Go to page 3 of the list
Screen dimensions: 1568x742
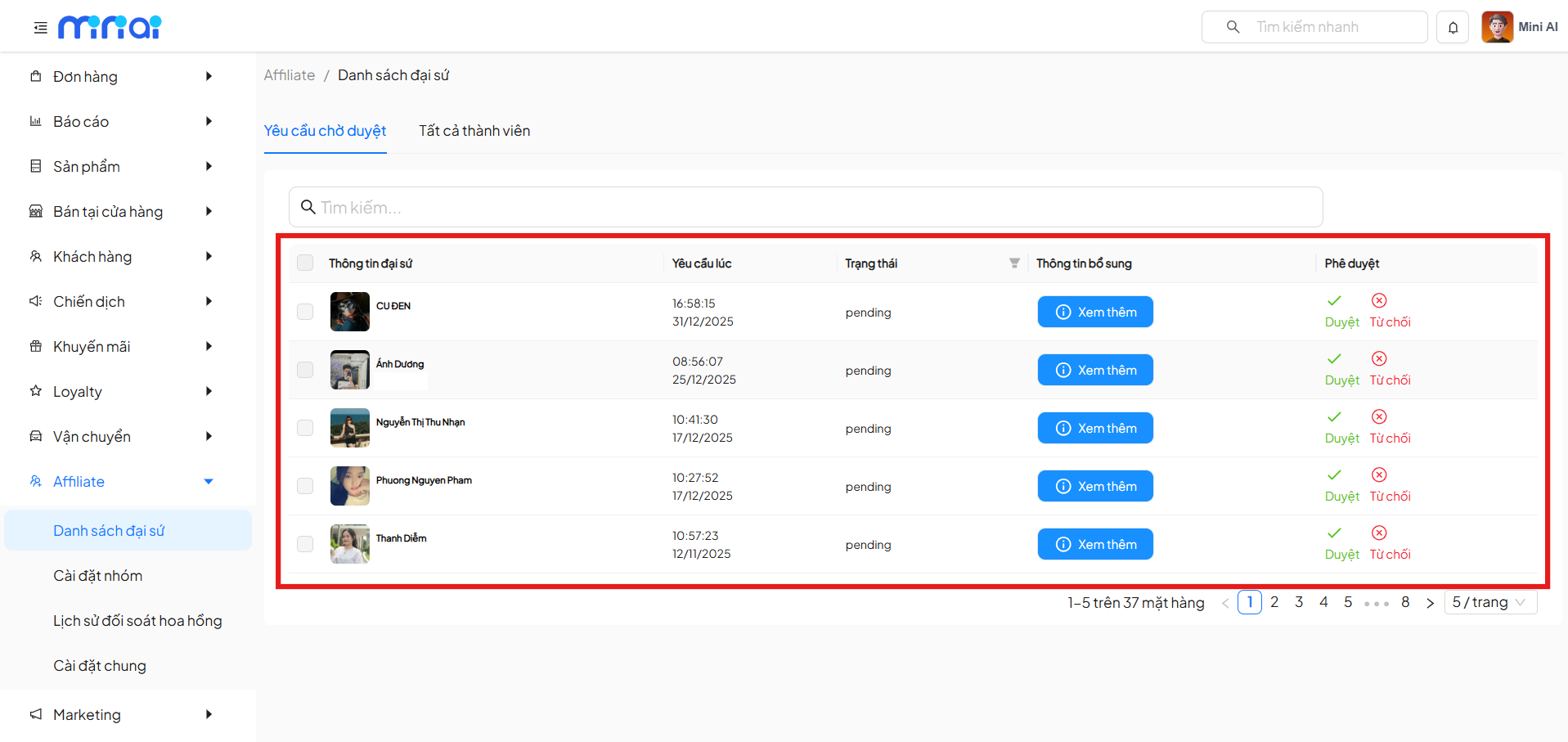(x=1299, y=603)
